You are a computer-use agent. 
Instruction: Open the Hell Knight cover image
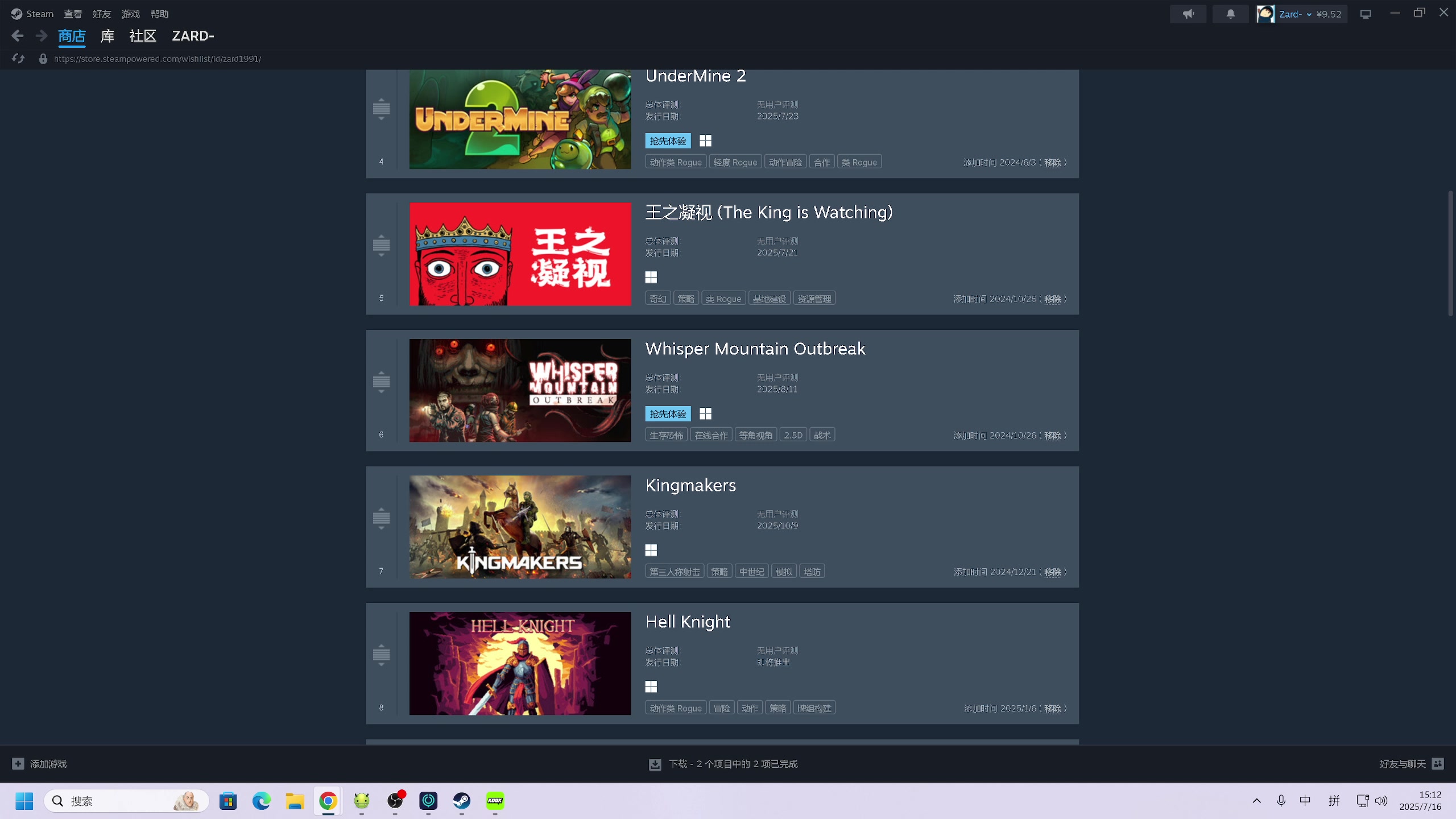(x=520, y=663)
